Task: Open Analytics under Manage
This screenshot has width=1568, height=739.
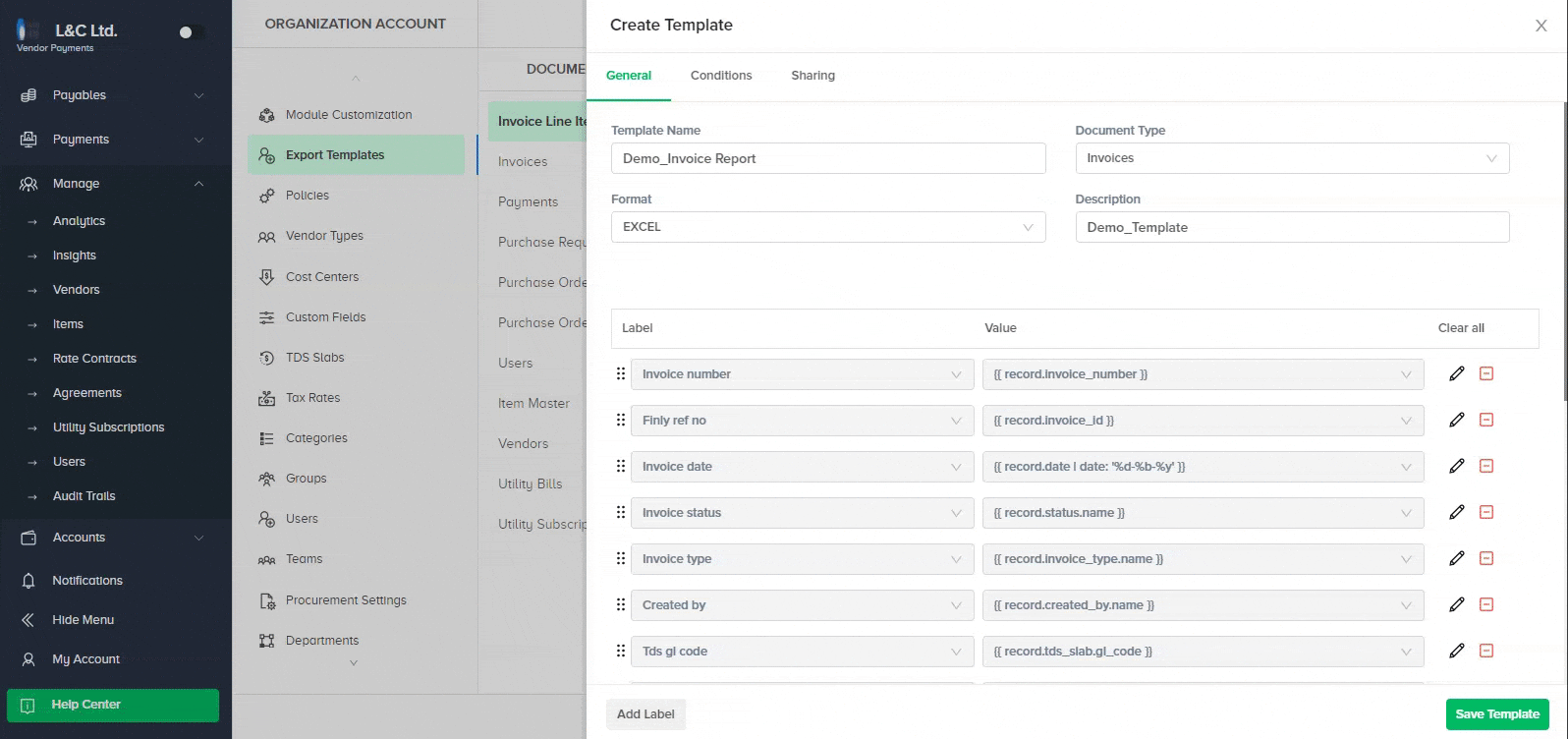Action: point(79,221)
